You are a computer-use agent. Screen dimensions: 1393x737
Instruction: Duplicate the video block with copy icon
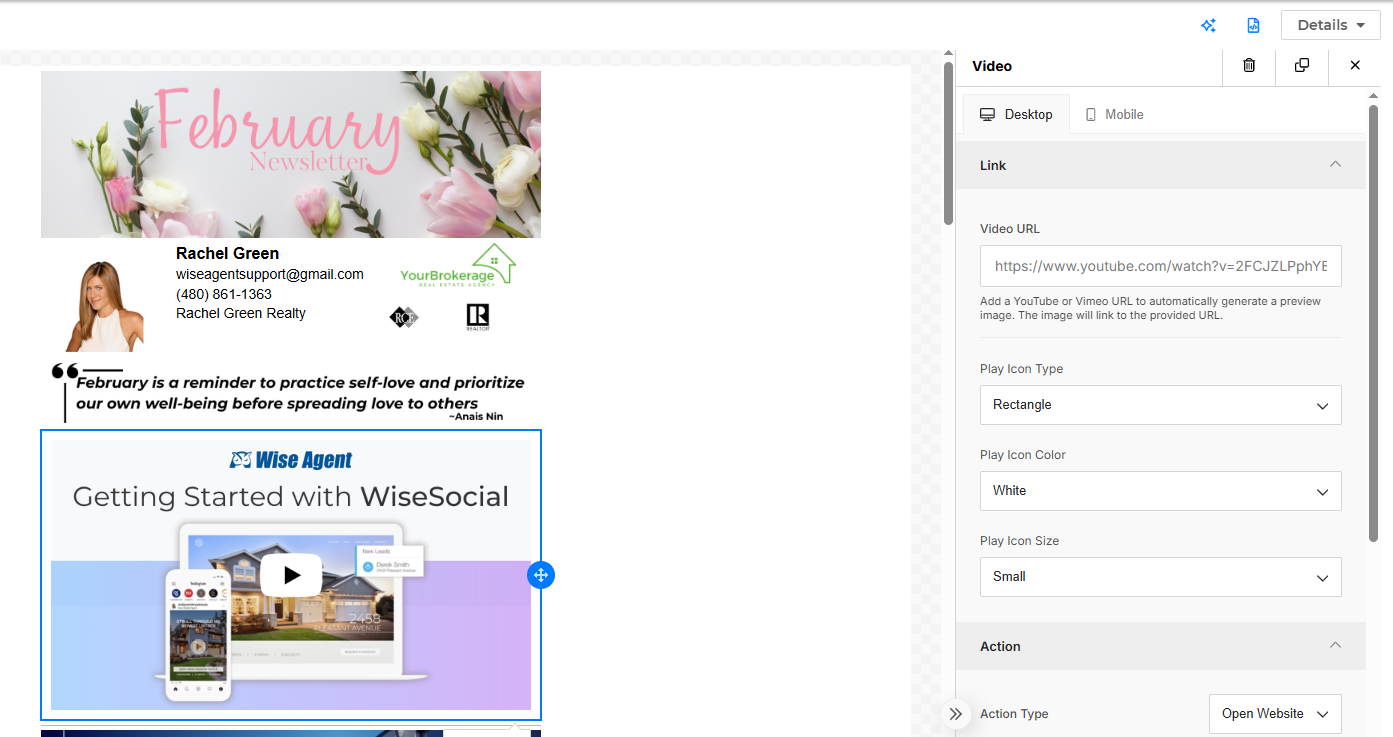coord(1302,65)
